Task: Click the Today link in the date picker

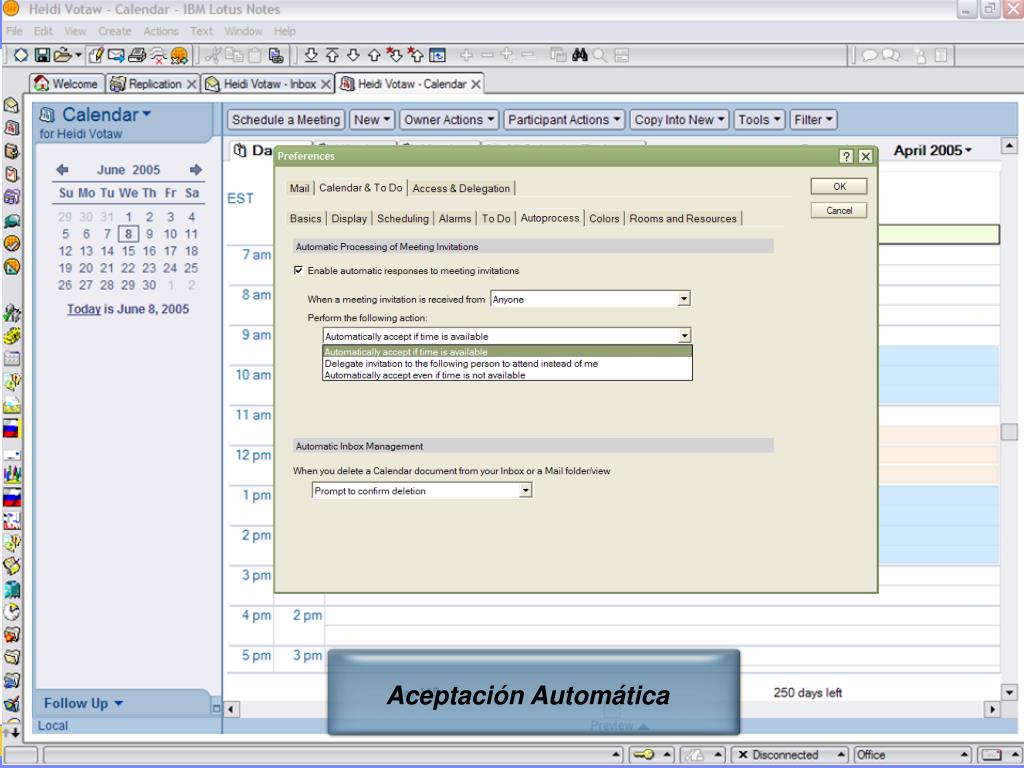Action: 84,309
